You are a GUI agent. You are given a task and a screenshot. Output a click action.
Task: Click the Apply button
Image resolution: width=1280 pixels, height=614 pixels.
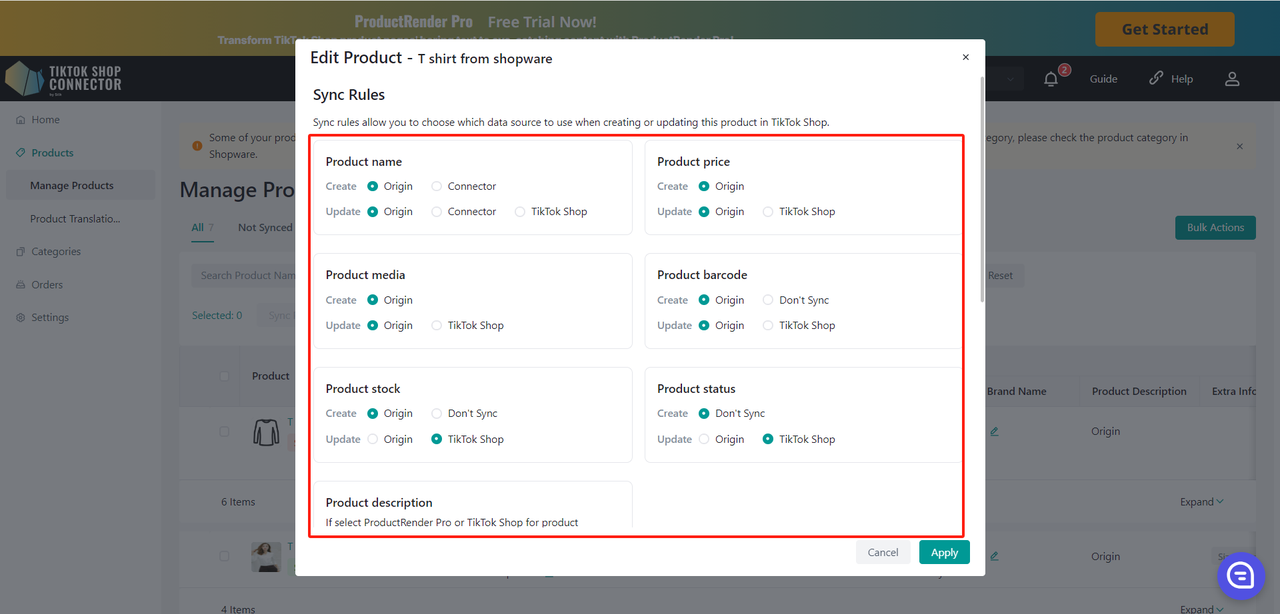944,553
